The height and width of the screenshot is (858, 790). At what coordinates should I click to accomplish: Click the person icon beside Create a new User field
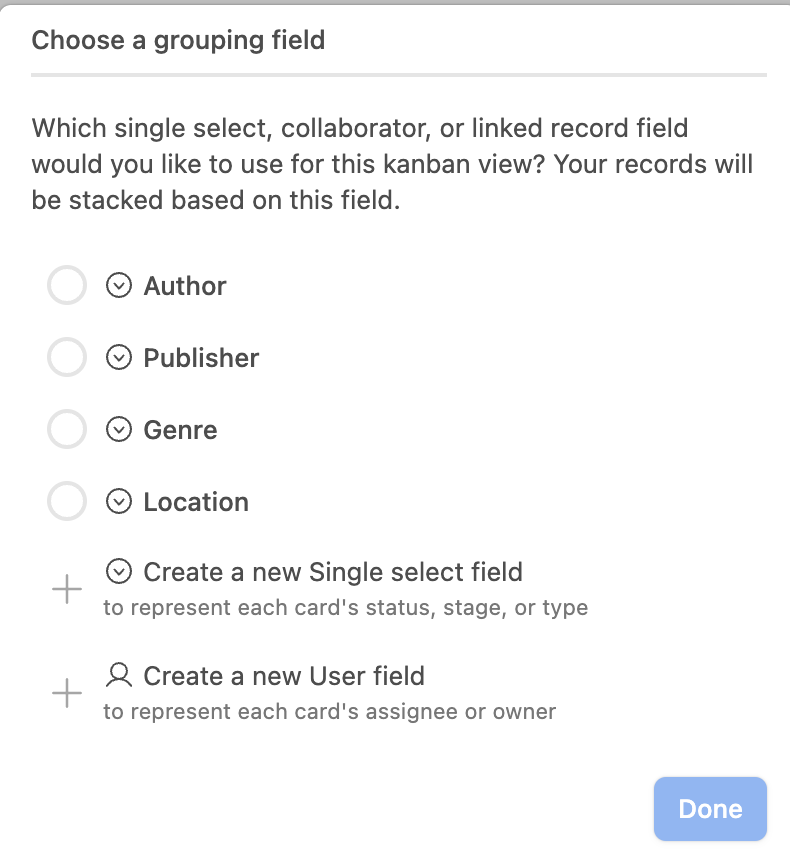(x=119, y=676)
